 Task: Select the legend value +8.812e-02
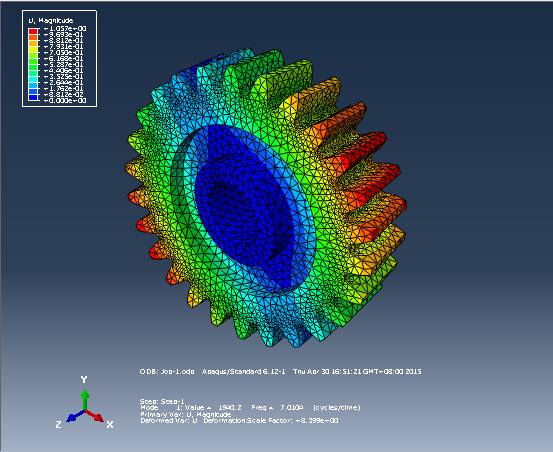coord(63,94)
